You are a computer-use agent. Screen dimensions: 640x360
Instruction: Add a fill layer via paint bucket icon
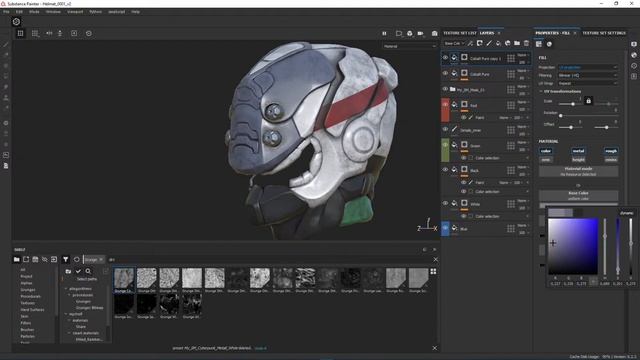pyautogui.click(x=498, y=43)
